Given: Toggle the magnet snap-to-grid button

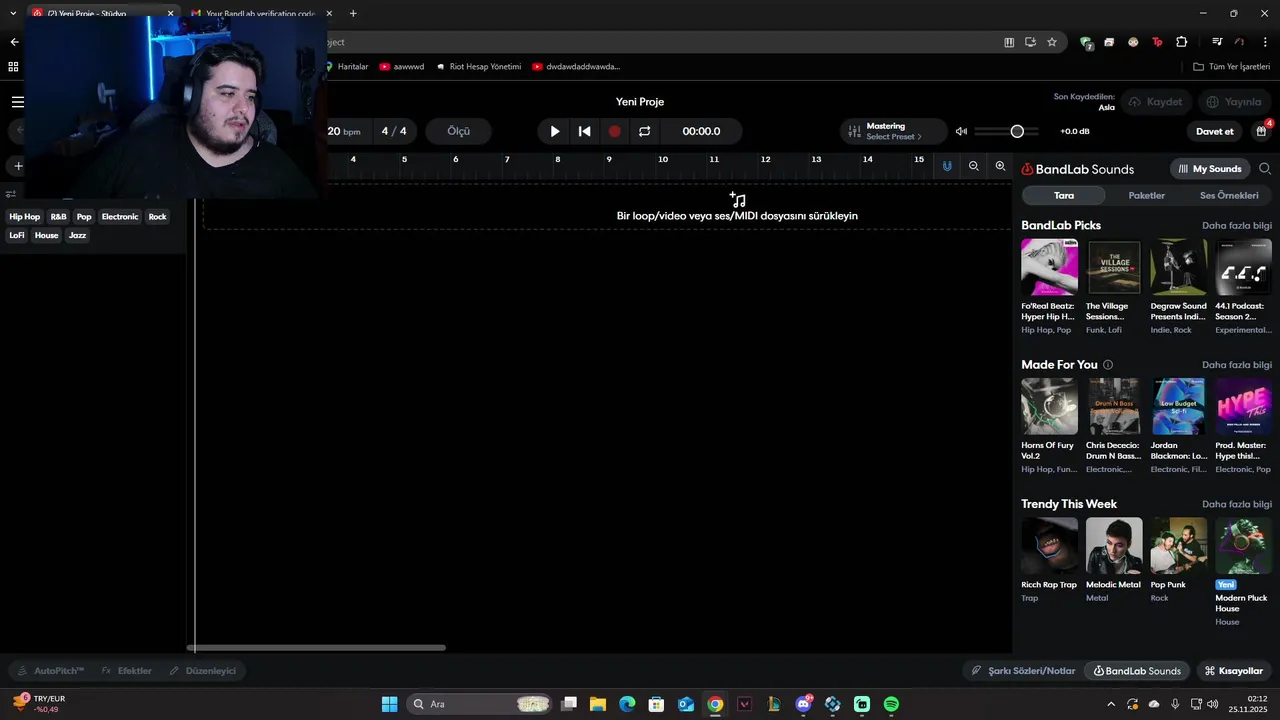Looking at the screenshot, I should click(x=947, y=166).
